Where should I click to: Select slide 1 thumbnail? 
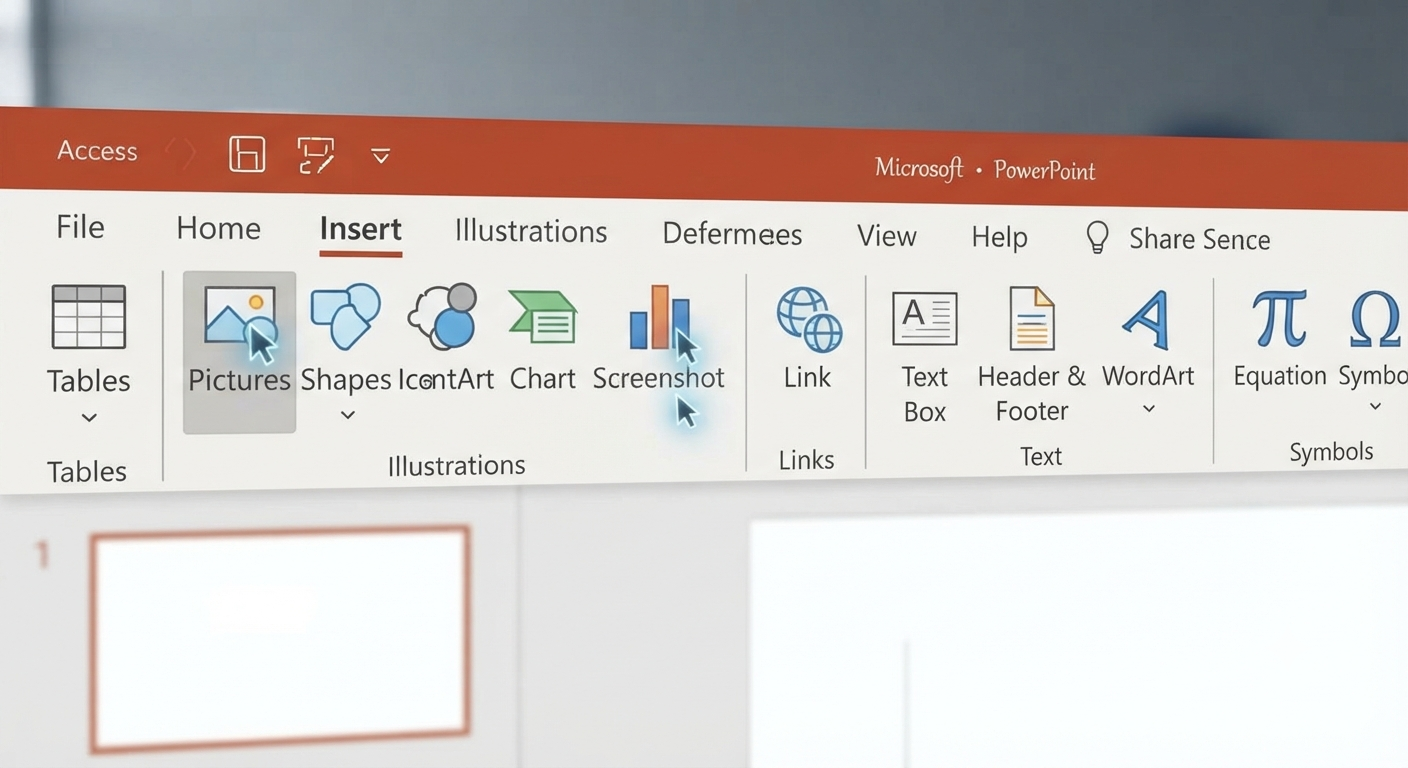click(280, 640)
